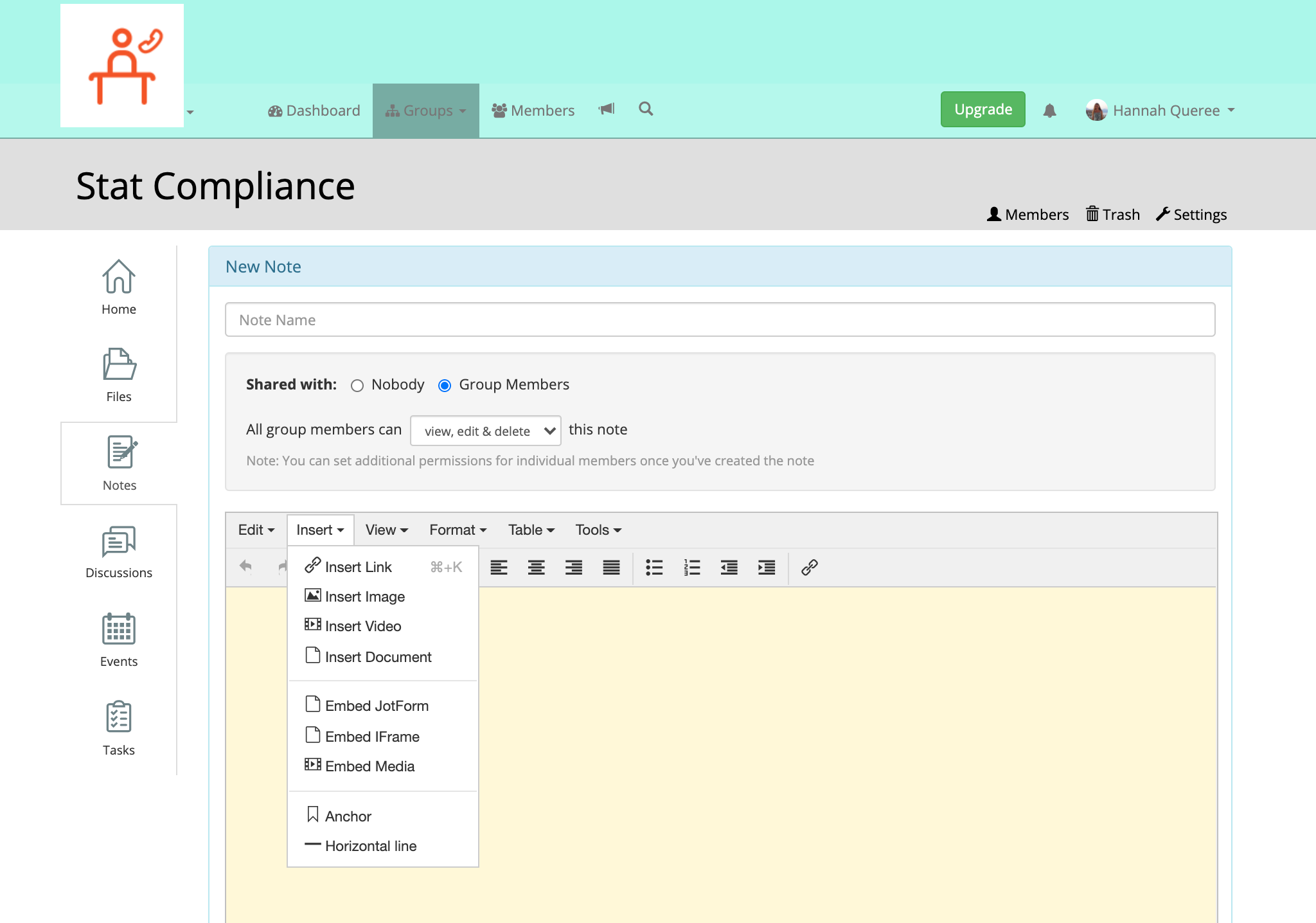Click Hannah Queree's avatar picture
The image size is (1316, 923).
click(1096, 111)
